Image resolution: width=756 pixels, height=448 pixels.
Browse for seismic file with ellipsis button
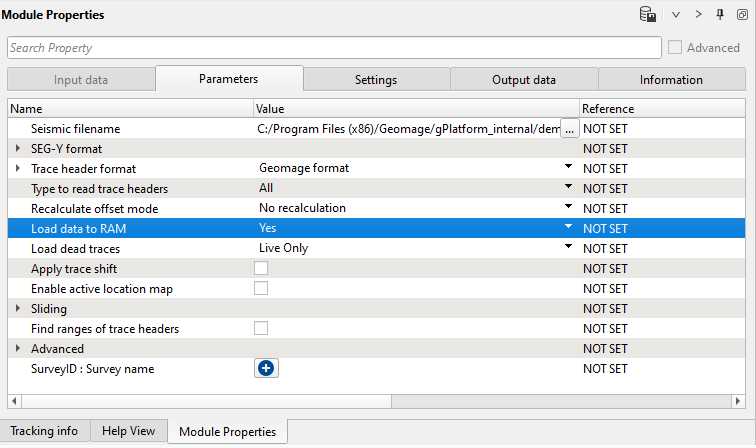[569, 128]
